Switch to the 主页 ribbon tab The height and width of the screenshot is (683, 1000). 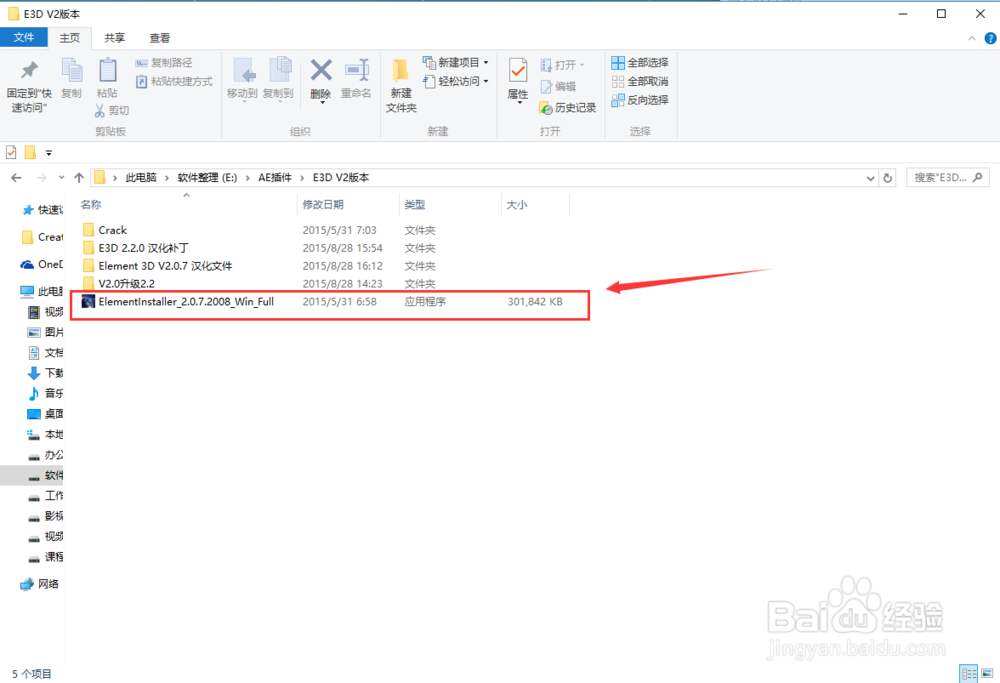click(x=70, y=38)
